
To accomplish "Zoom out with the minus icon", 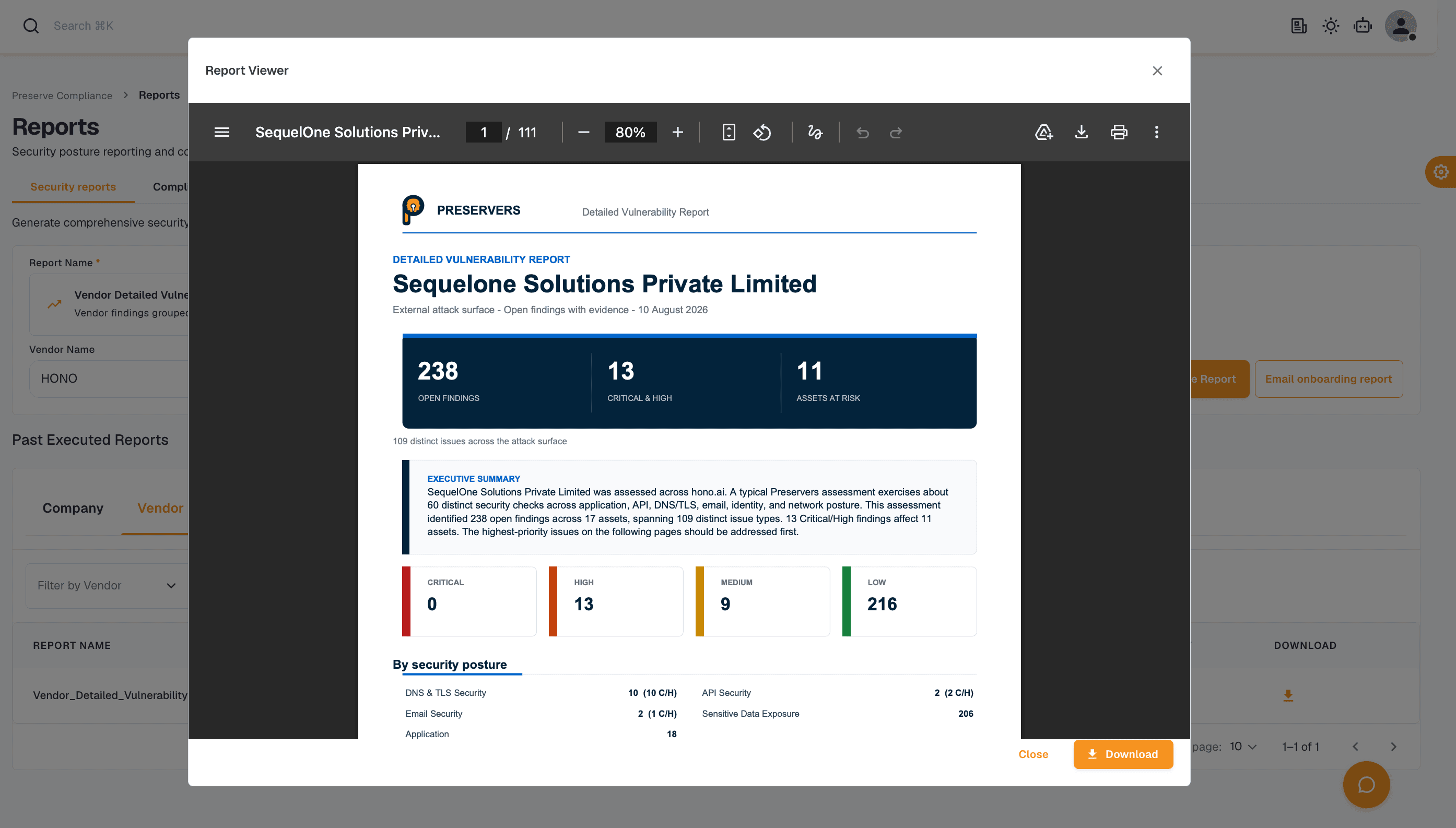I will tap(583, 133).
